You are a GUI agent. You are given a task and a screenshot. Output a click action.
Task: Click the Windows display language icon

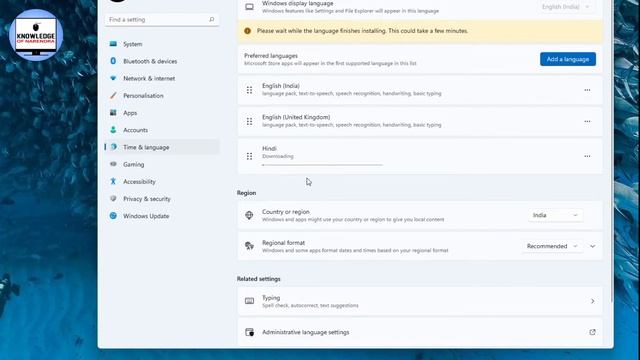point(249,7)
